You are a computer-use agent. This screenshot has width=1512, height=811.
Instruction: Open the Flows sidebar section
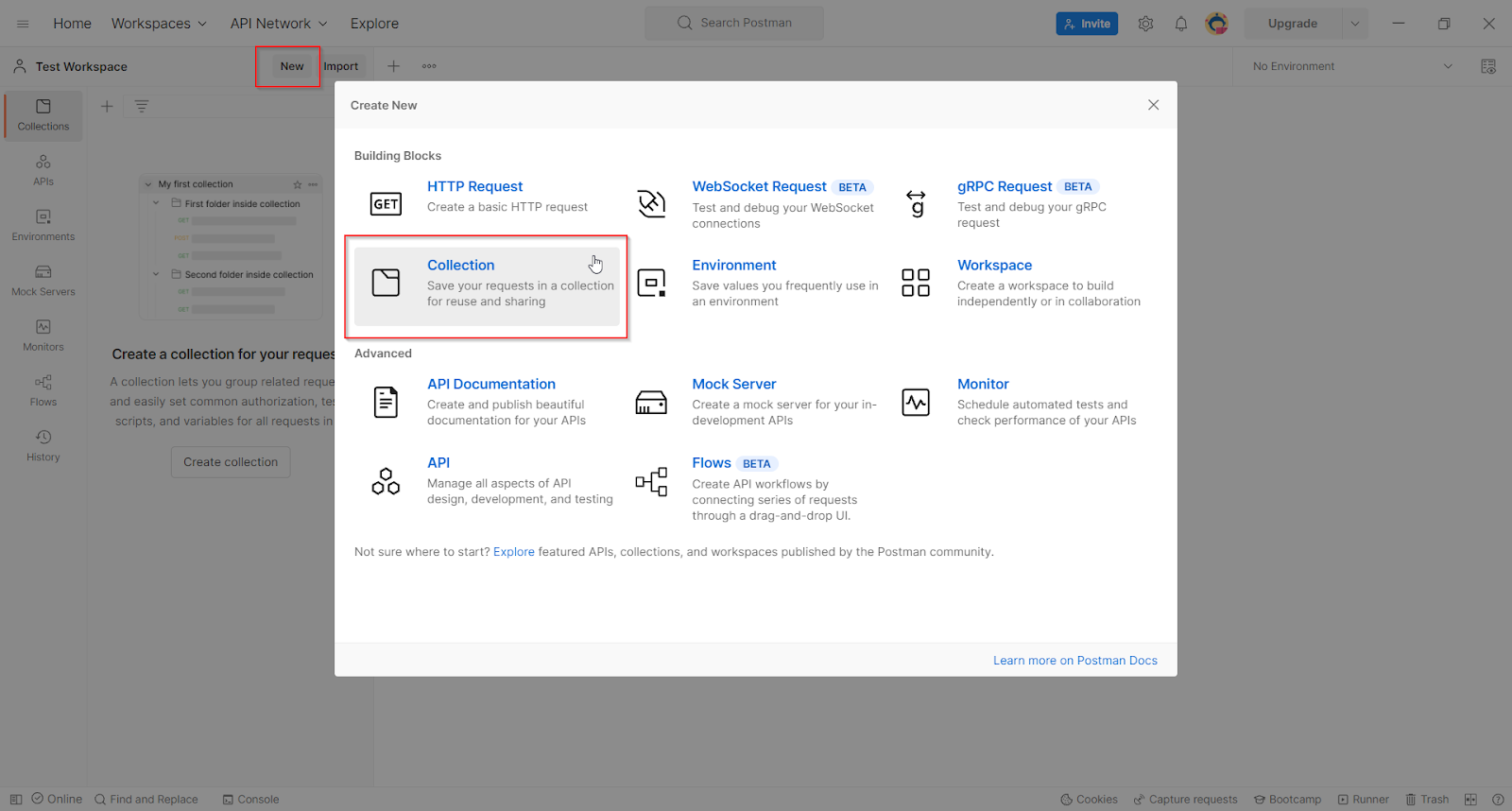coord(43,389)
